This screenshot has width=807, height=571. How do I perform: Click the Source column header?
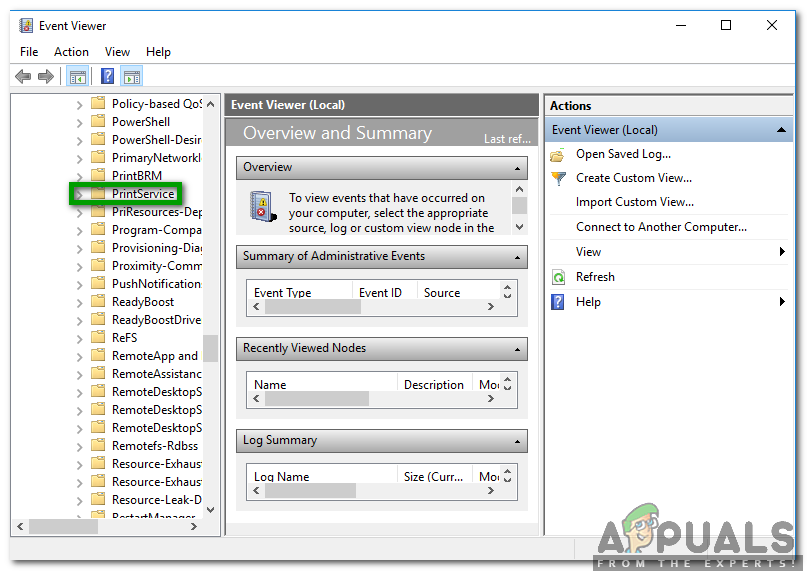point(442,292)
